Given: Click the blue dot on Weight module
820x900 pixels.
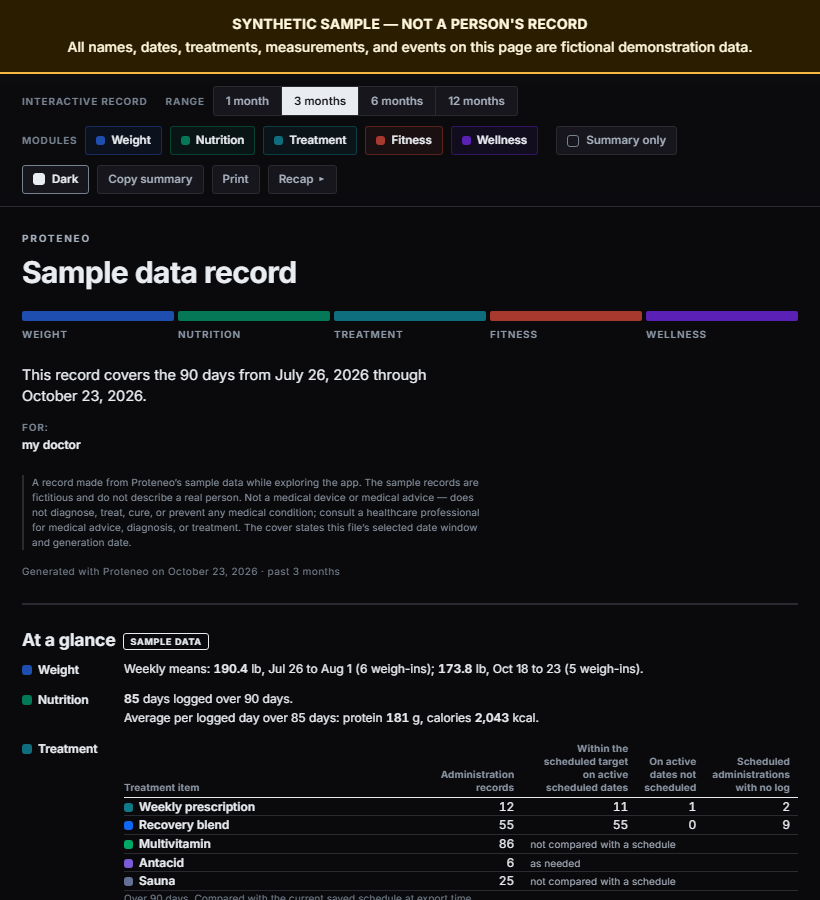Looking at the screenshot, I should tap(100, 141).
